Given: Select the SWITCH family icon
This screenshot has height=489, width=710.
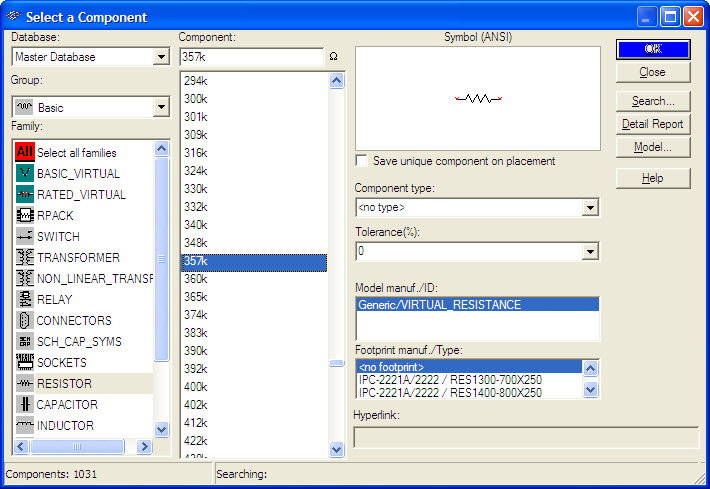Looking at the screenshot, I should (24, 236).
